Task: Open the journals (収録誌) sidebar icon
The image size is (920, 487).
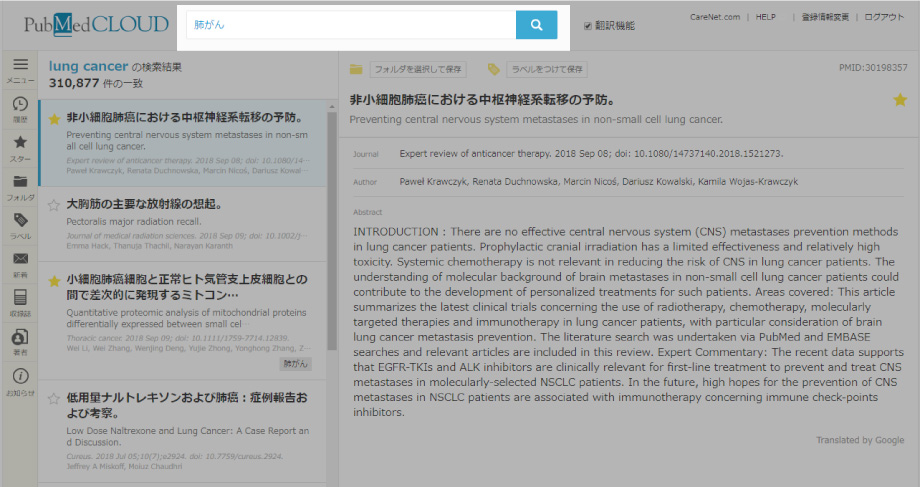Action: pyautogui.click(x=20, y=301)
